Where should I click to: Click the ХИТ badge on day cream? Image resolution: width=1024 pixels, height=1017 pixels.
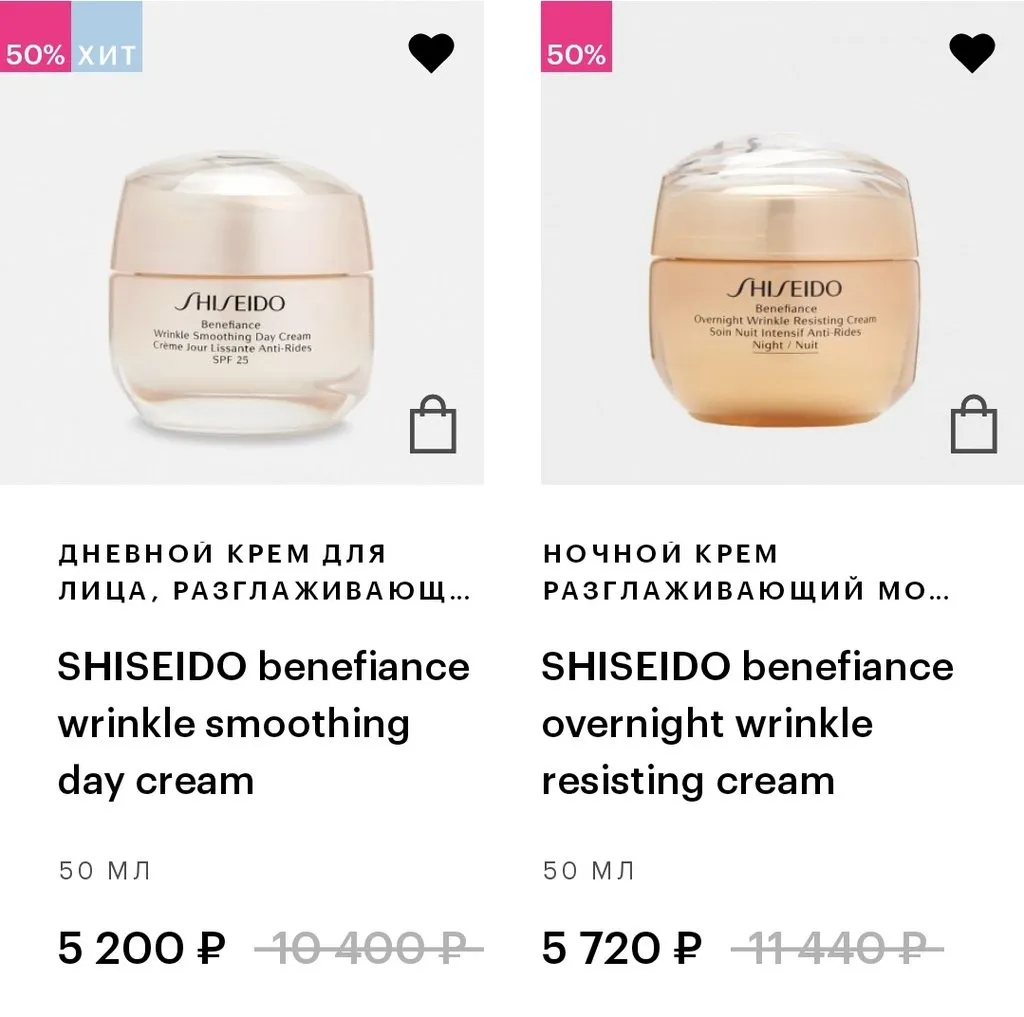[x=106, y=37]
